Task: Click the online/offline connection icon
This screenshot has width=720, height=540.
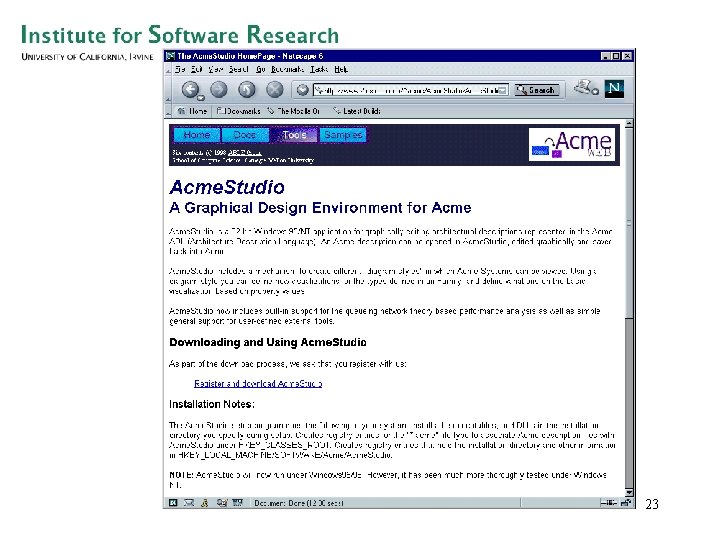Action: tap(608, 503)
